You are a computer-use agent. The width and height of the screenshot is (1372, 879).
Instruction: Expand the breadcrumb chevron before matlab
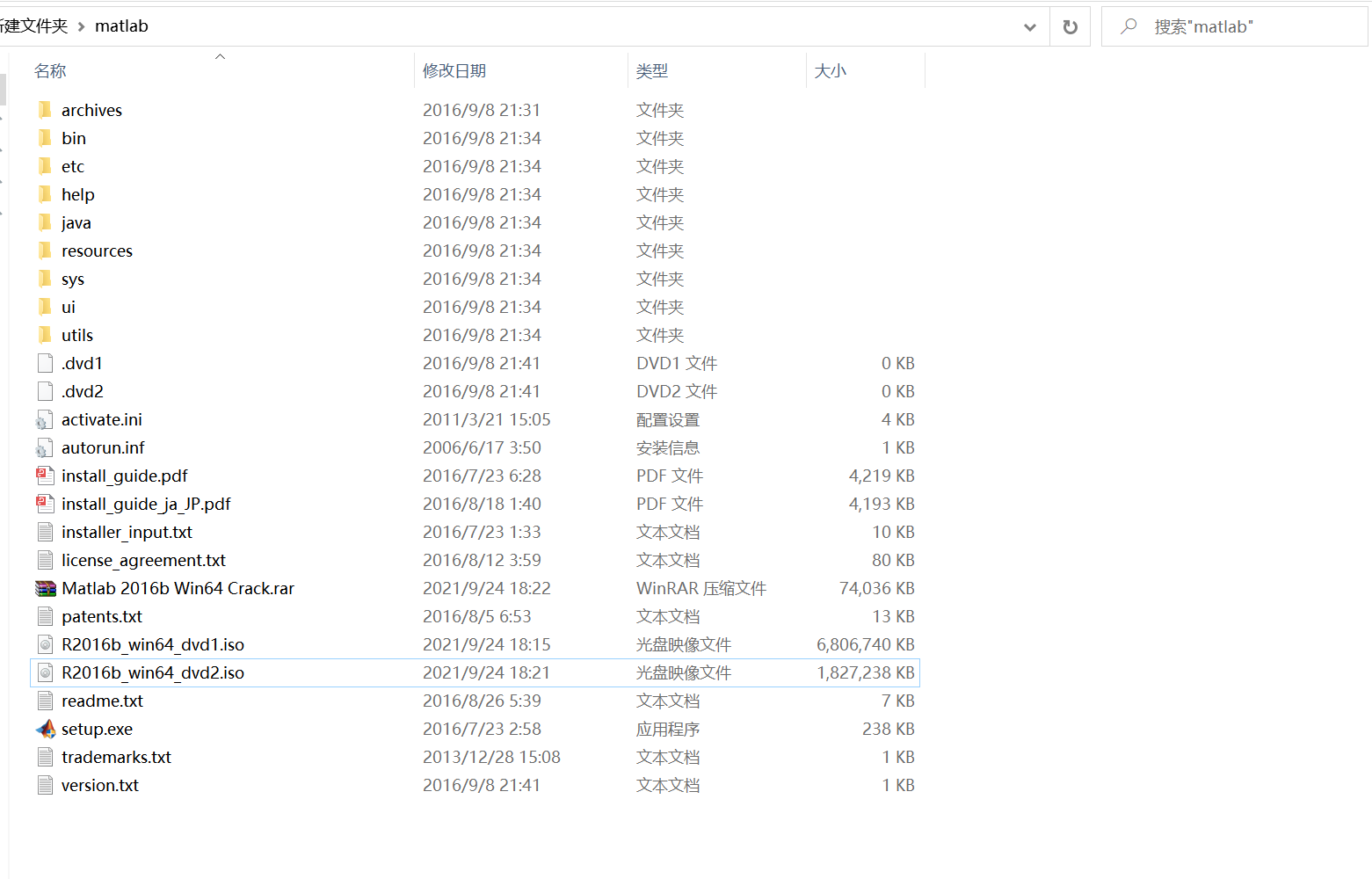click(x=81, y=27)
